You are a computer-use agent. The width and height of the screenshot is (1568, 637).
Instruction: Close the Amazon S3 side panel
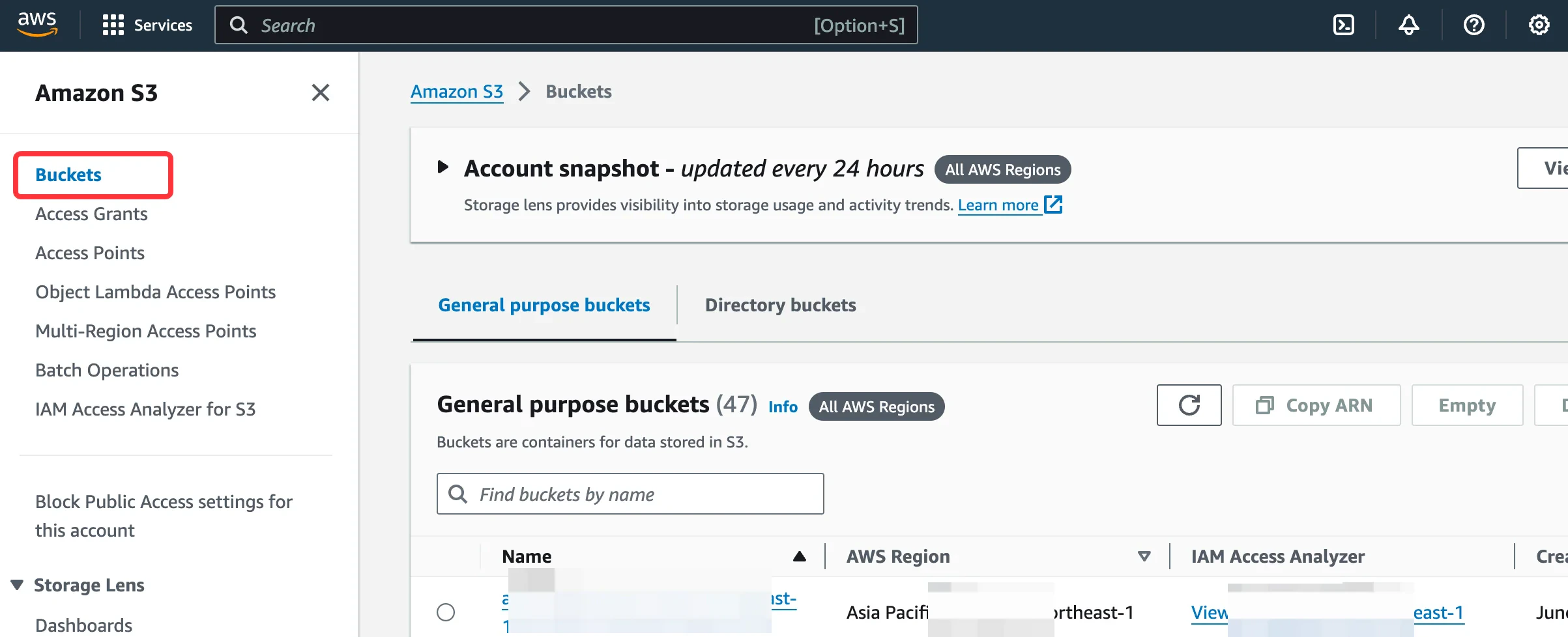(x=320, y=92)
